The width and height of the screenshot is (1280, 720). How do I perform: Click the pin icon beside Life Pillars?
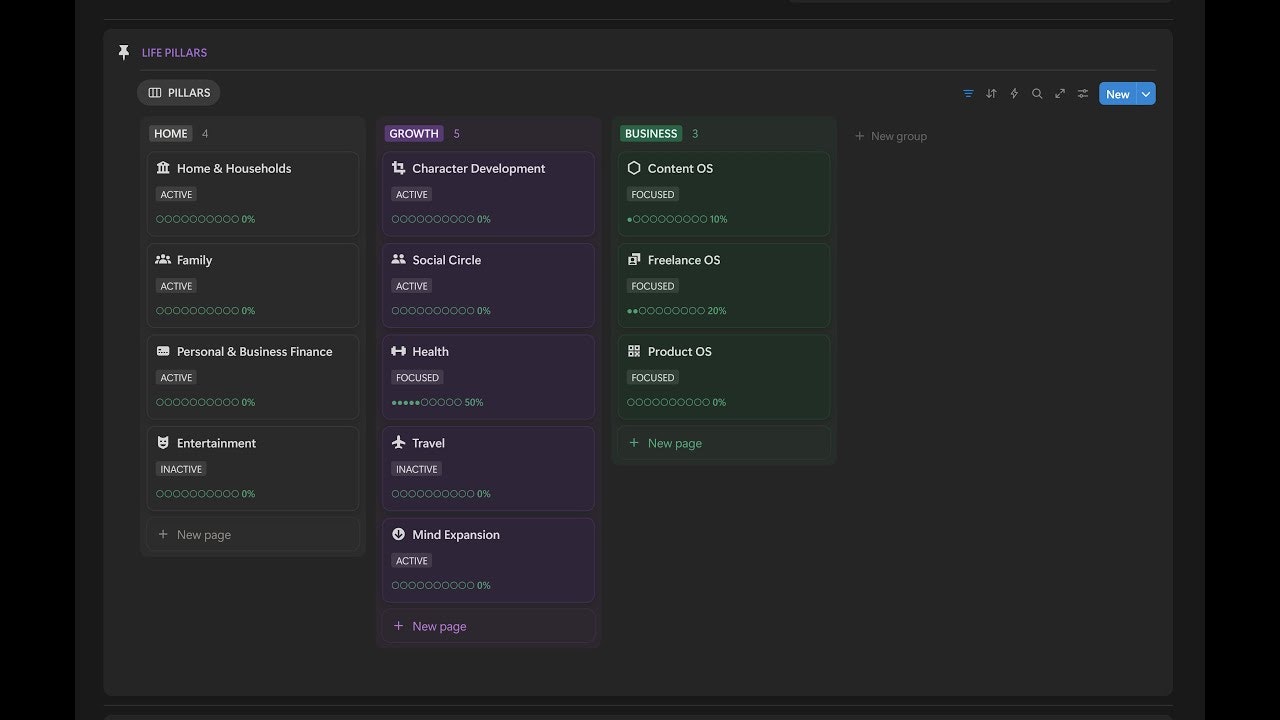pyautogui.click(x=124, y=53)
